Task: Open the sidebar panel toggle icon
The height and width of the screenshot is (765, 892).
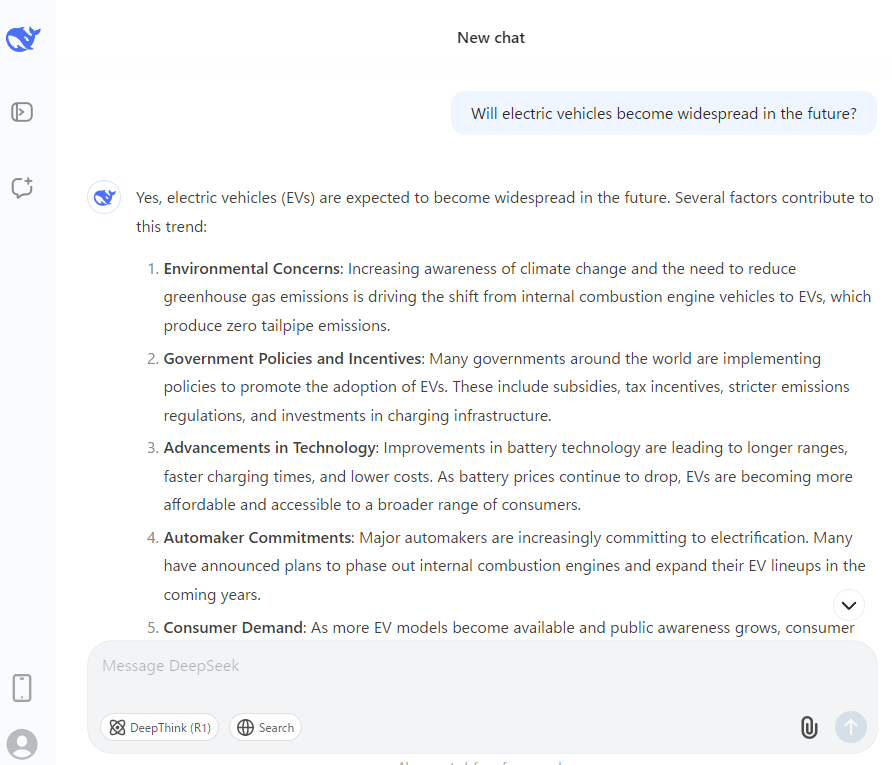Action: point(22,112)
